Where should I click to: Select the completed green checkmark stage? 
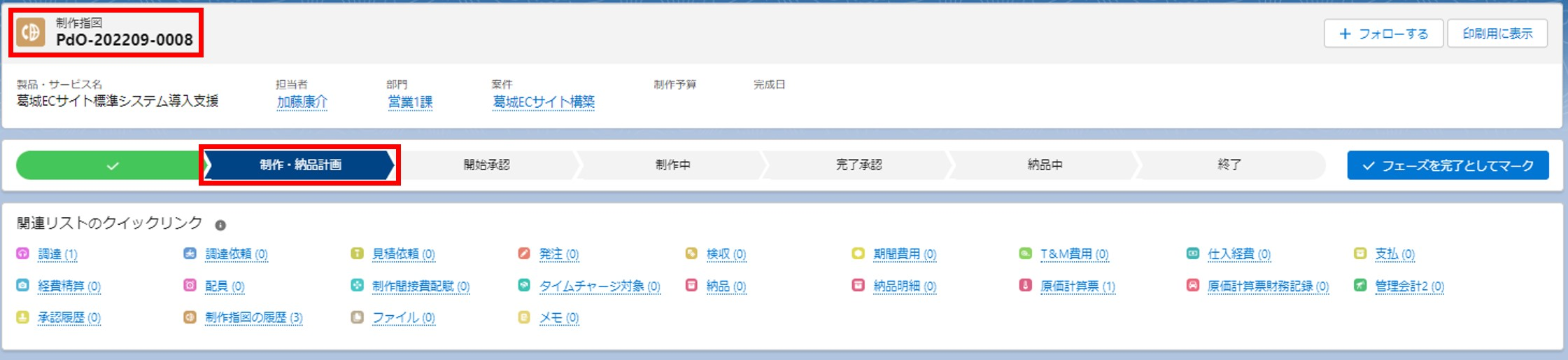[111, 165]
